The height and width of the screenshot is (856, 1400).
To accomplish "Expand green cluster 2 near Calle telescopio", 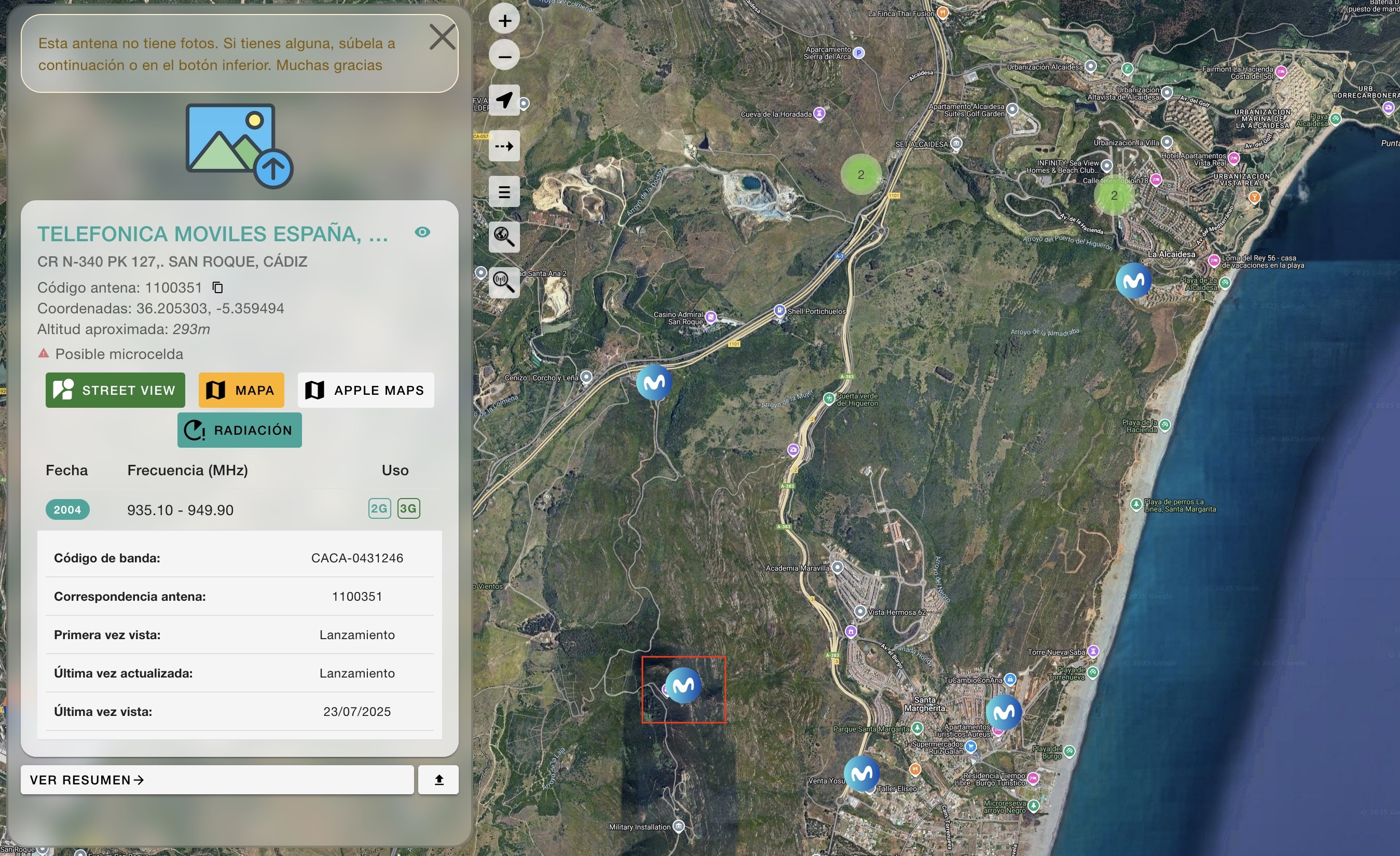I will (x=1114, y=196).
